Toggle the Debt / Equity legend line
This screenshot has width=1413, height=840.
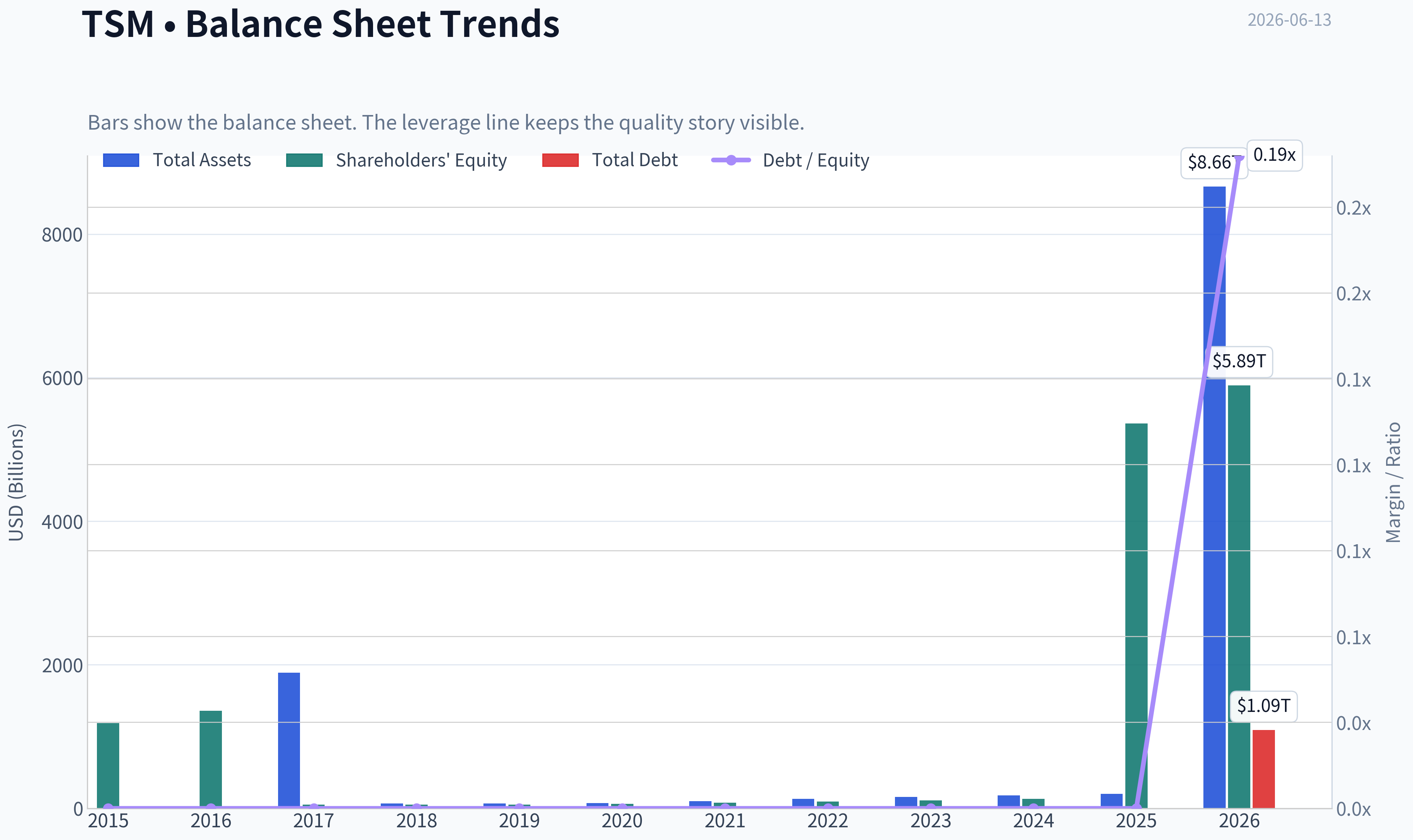point(790,160)
